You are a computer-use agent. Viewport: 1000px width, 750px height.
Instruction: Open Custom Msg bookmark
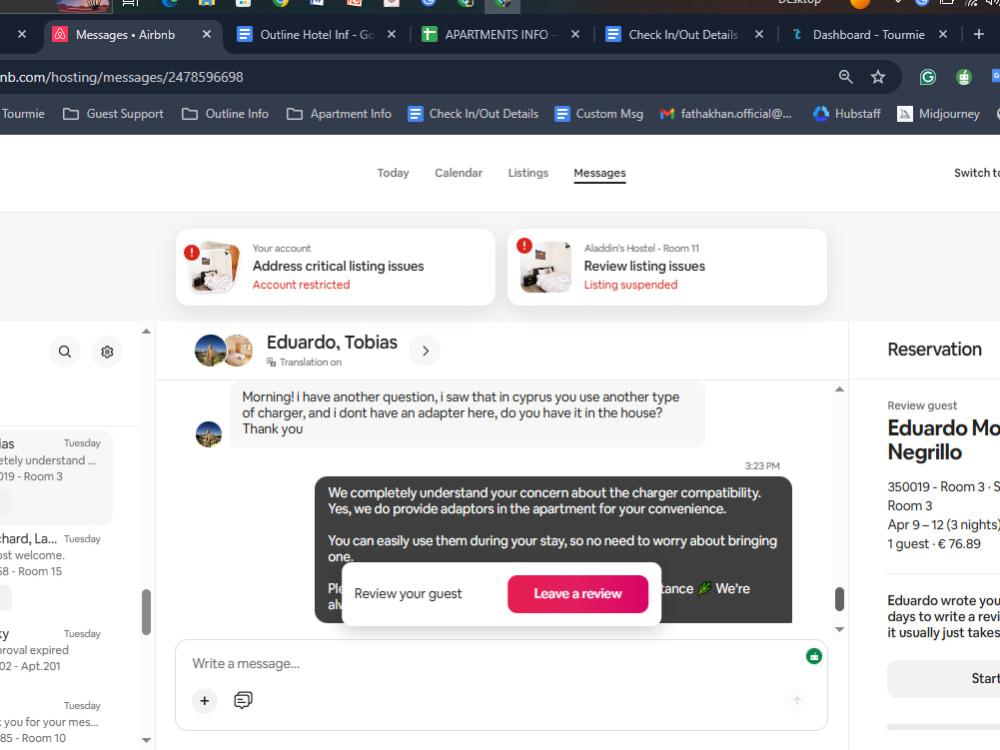[599, 114]
